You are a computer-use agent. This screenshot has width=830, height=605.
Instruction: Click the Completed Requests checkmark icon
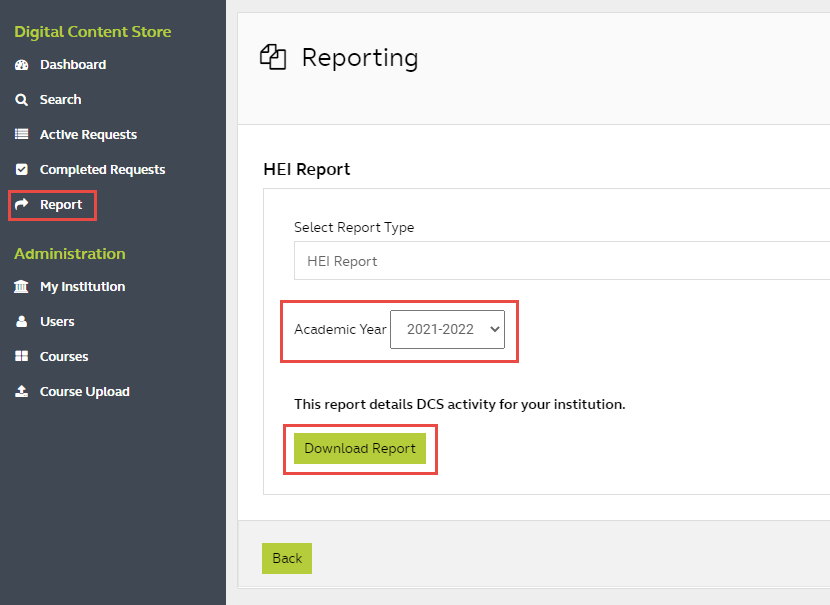[21, 170]
